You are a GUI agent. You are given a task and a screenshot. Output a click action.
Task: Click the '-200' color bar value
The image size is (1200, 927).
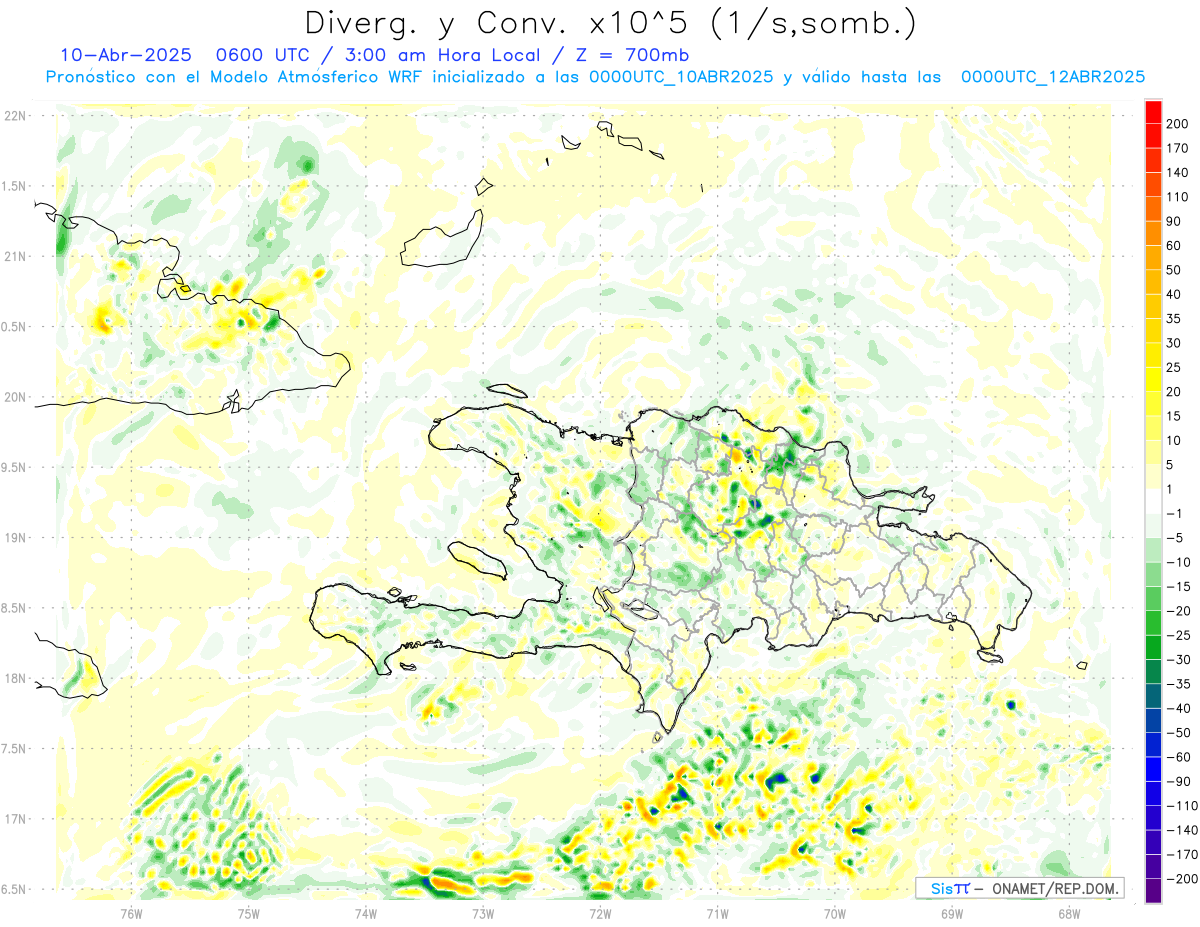click(1183, 879)
